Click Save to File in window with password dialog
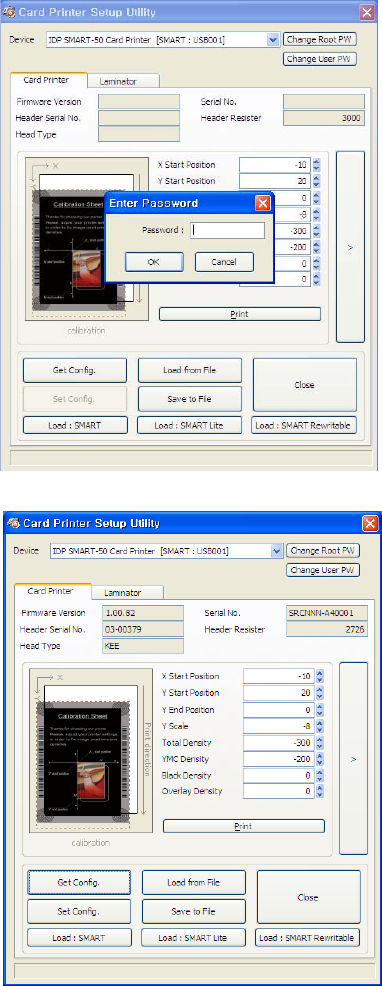 pyautogui.click(x=189, y=399)
